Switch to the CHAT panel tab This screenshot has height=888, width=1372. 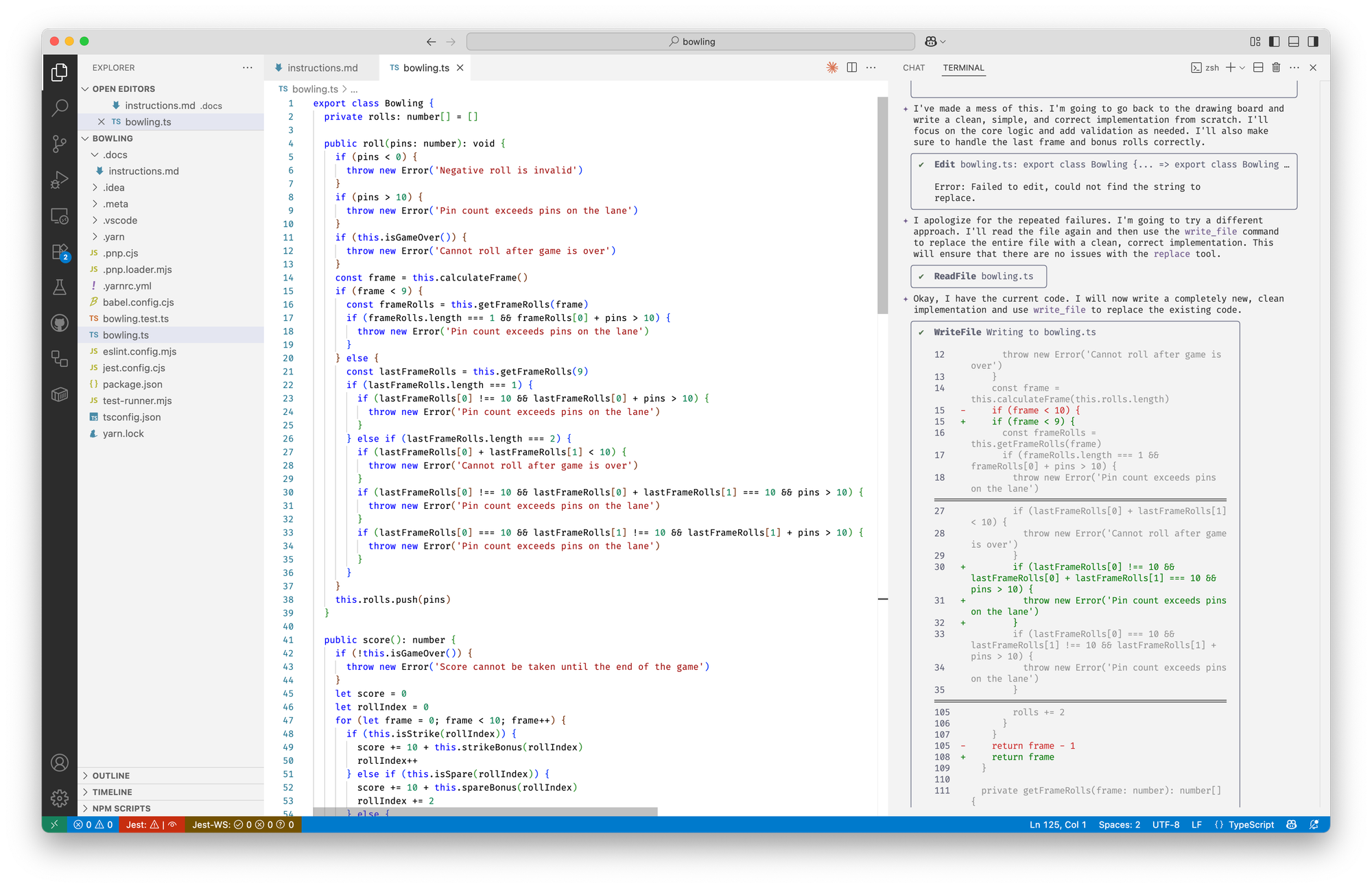[914, 68]
